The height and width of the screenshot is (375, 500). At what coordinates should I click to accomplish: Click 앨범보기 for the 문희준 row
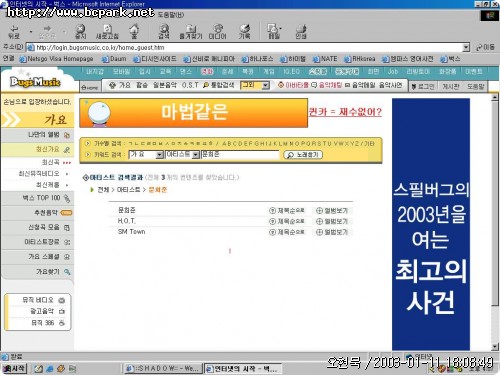tap(332, 211)
